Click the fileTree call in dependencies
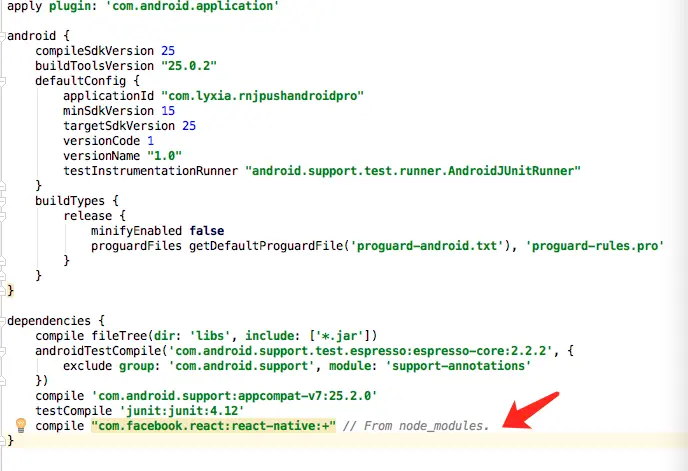Viewport: 688px width, 471px height. [119, 336]
